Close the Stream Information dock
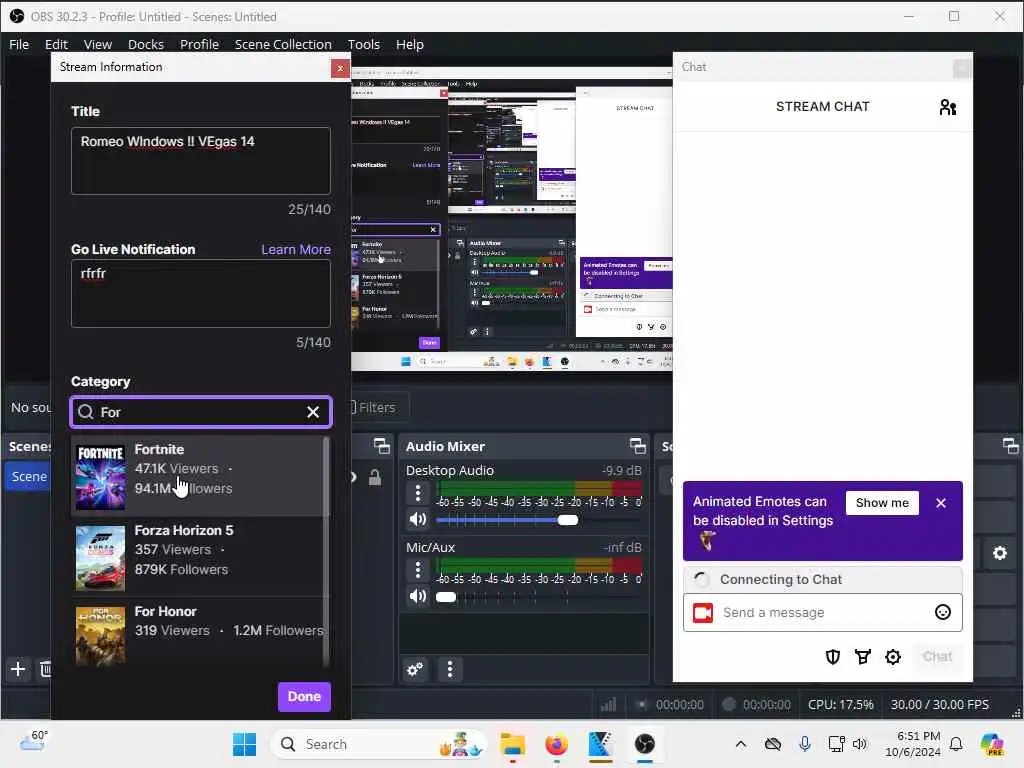The image size is (1024, 768). click(x=340, y=68)
